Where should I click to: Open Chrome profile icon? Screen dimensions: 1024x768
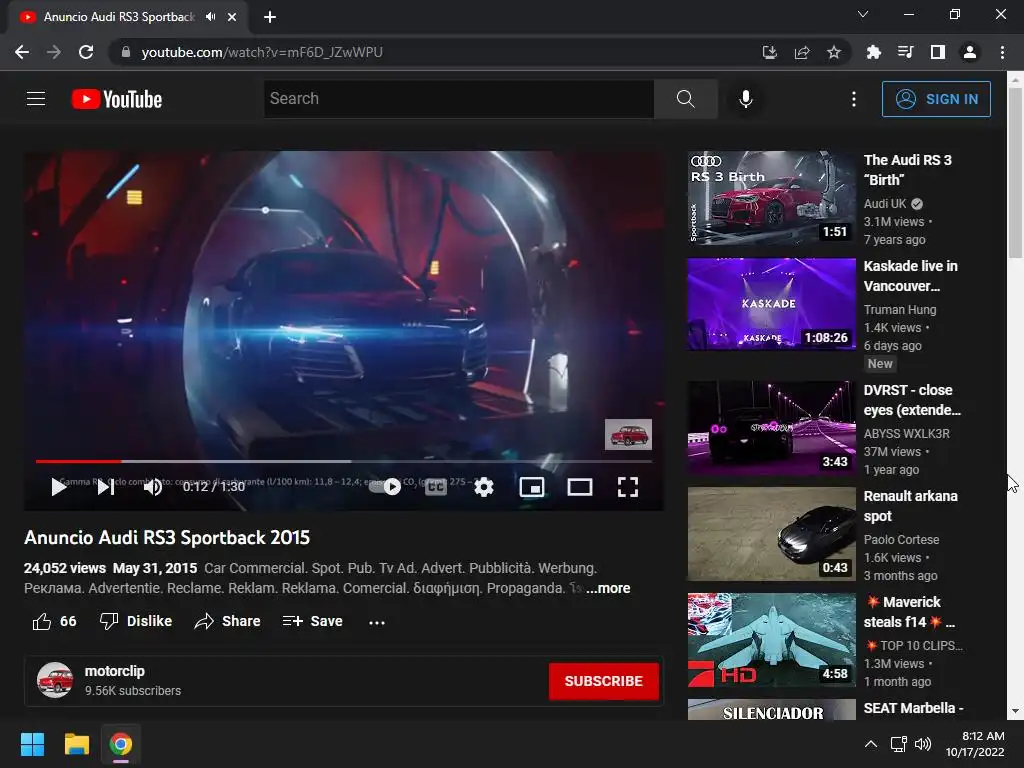tap(970, 52)
